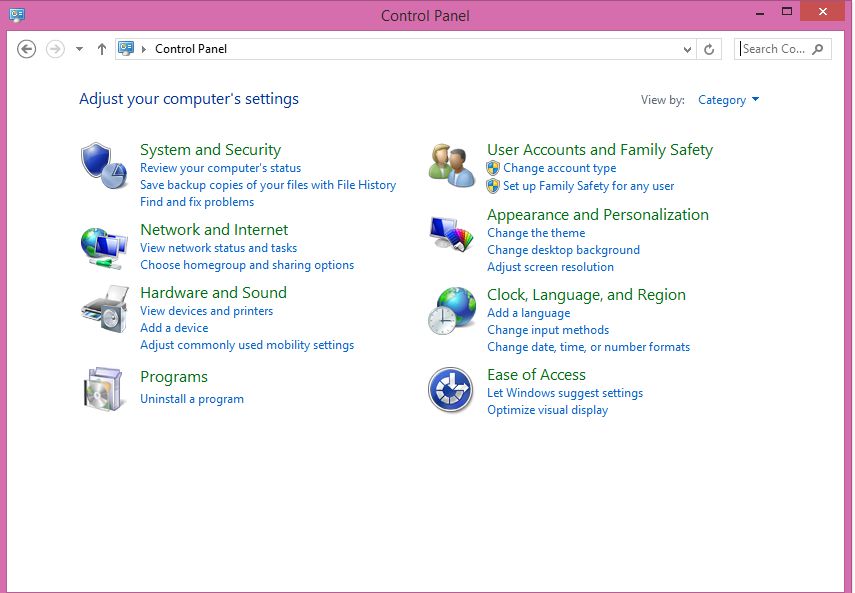
Task: Click the Forward arrow navigation button
Action: pyautogui.click(x=55, y=49)
